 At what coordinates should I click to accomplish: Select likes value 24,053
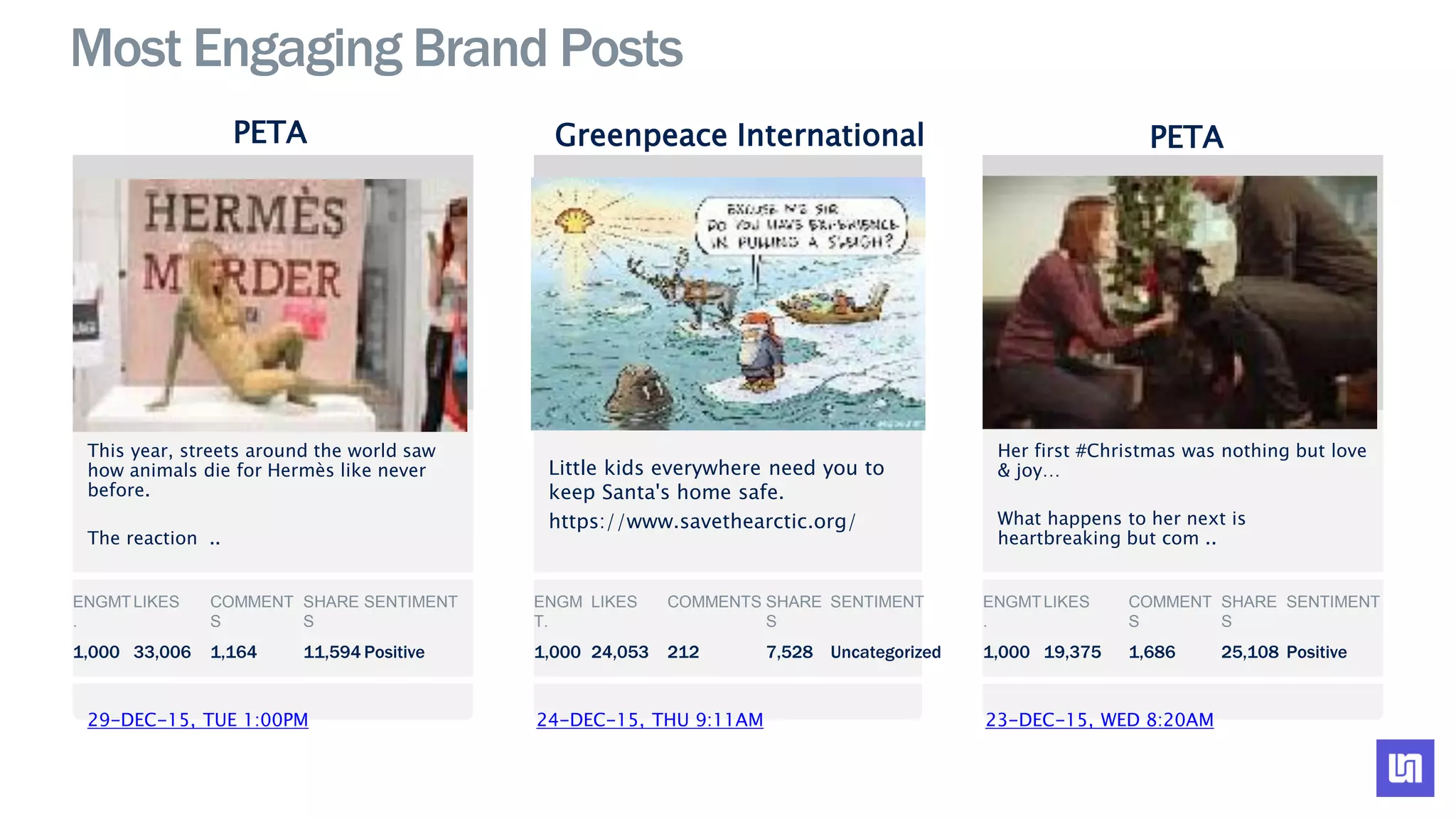pyautogui.click(x=620, y=652)
